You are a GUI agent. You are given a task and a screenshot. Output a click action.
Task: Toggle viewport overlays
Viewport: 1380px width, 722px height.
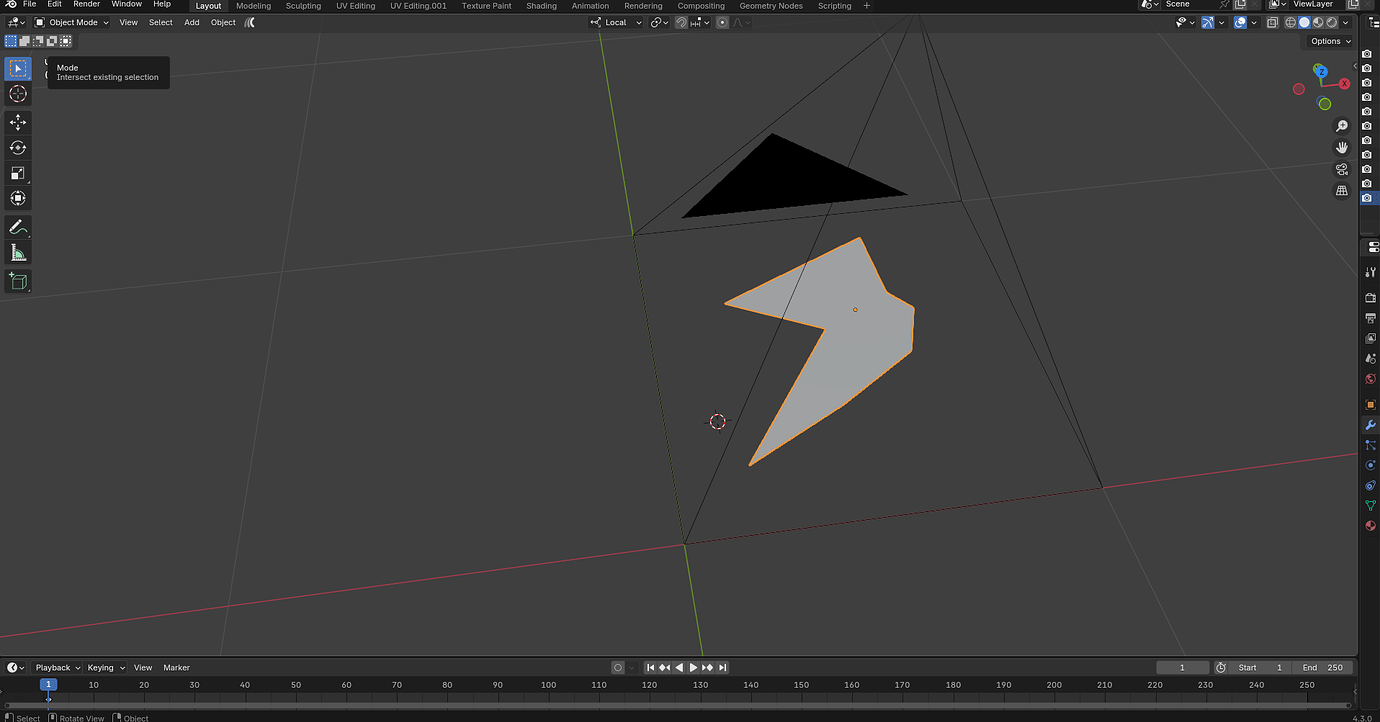point(1240,22)
